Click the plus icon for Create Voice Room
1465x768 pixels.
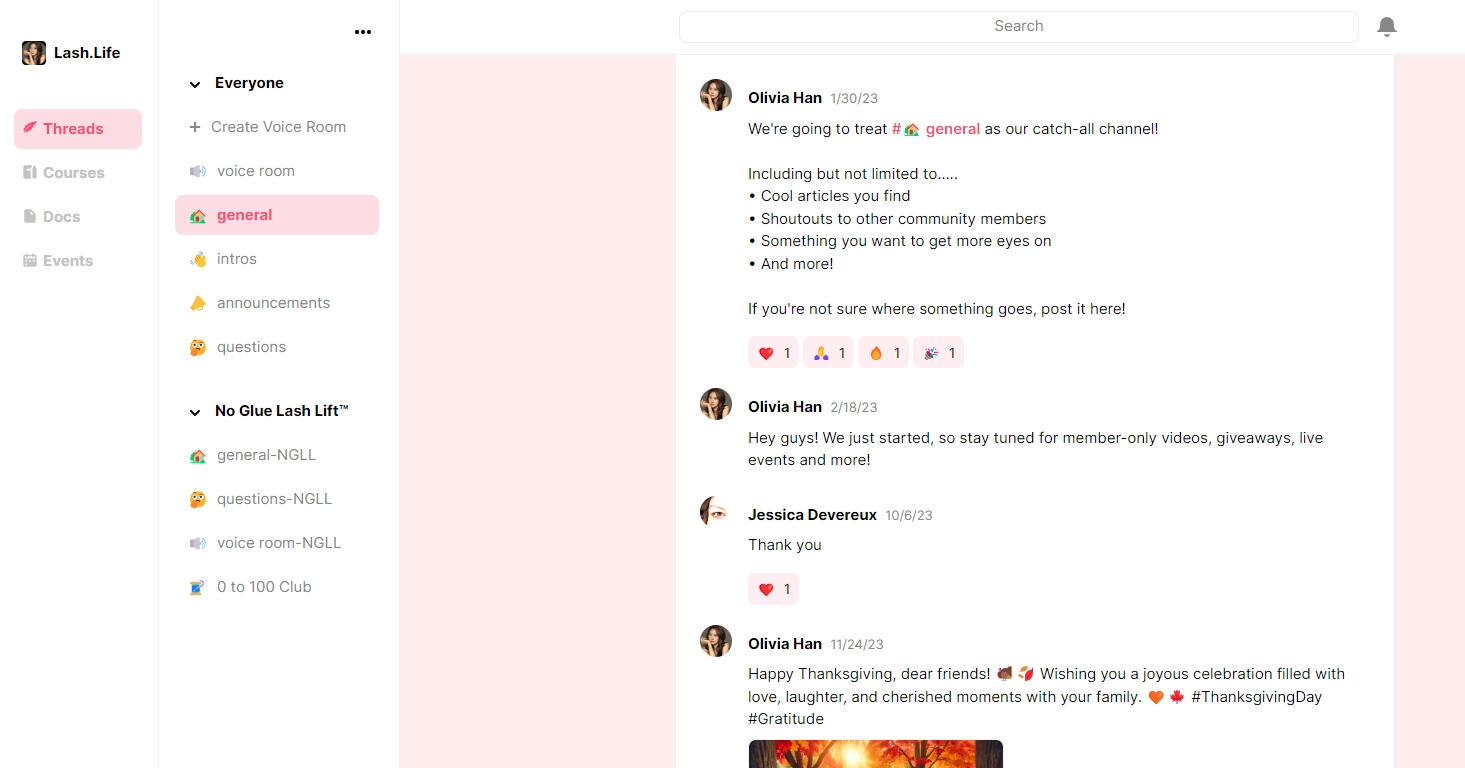(195, 127)
